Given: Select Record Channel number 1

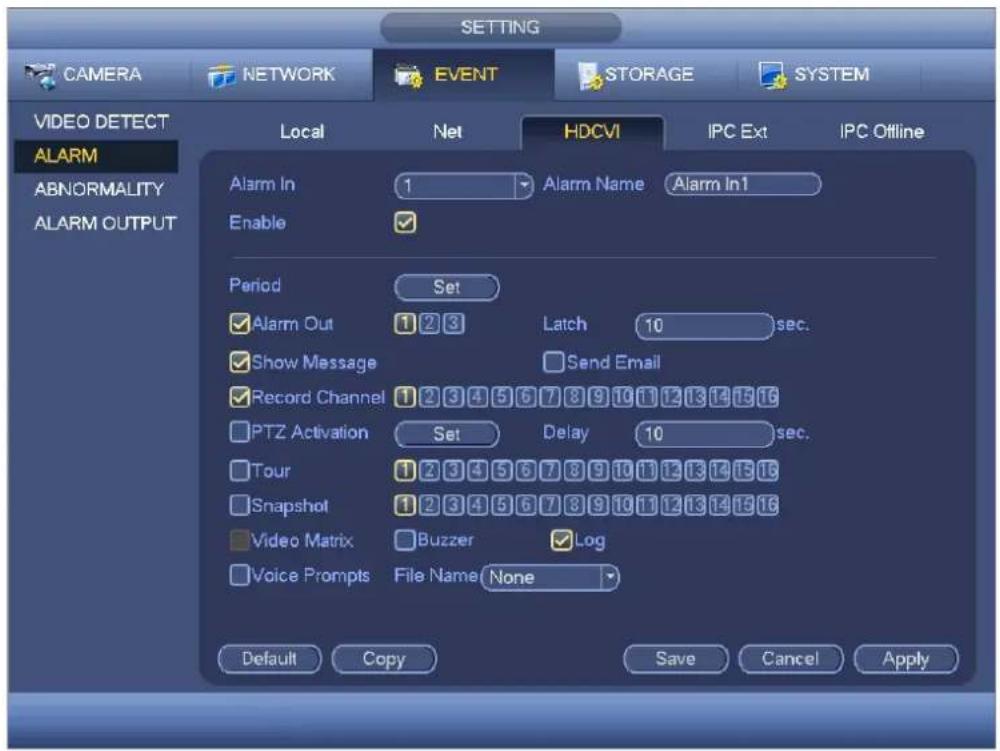Looking at the screenshot, I should (x=404, y=397).
